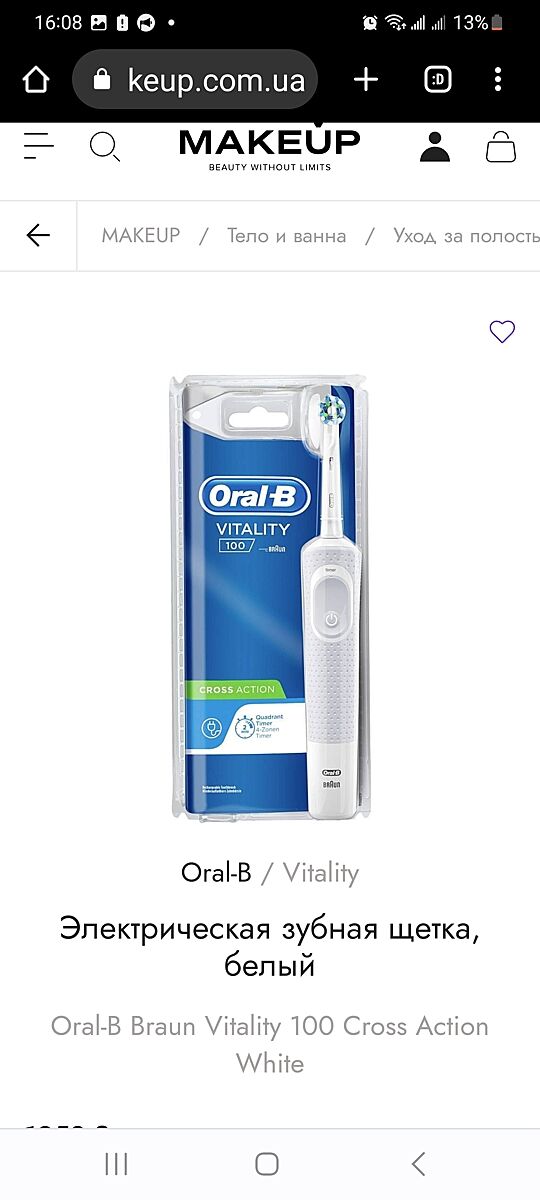Select the MAKEUP breadcrumb link

click(141, 236)
